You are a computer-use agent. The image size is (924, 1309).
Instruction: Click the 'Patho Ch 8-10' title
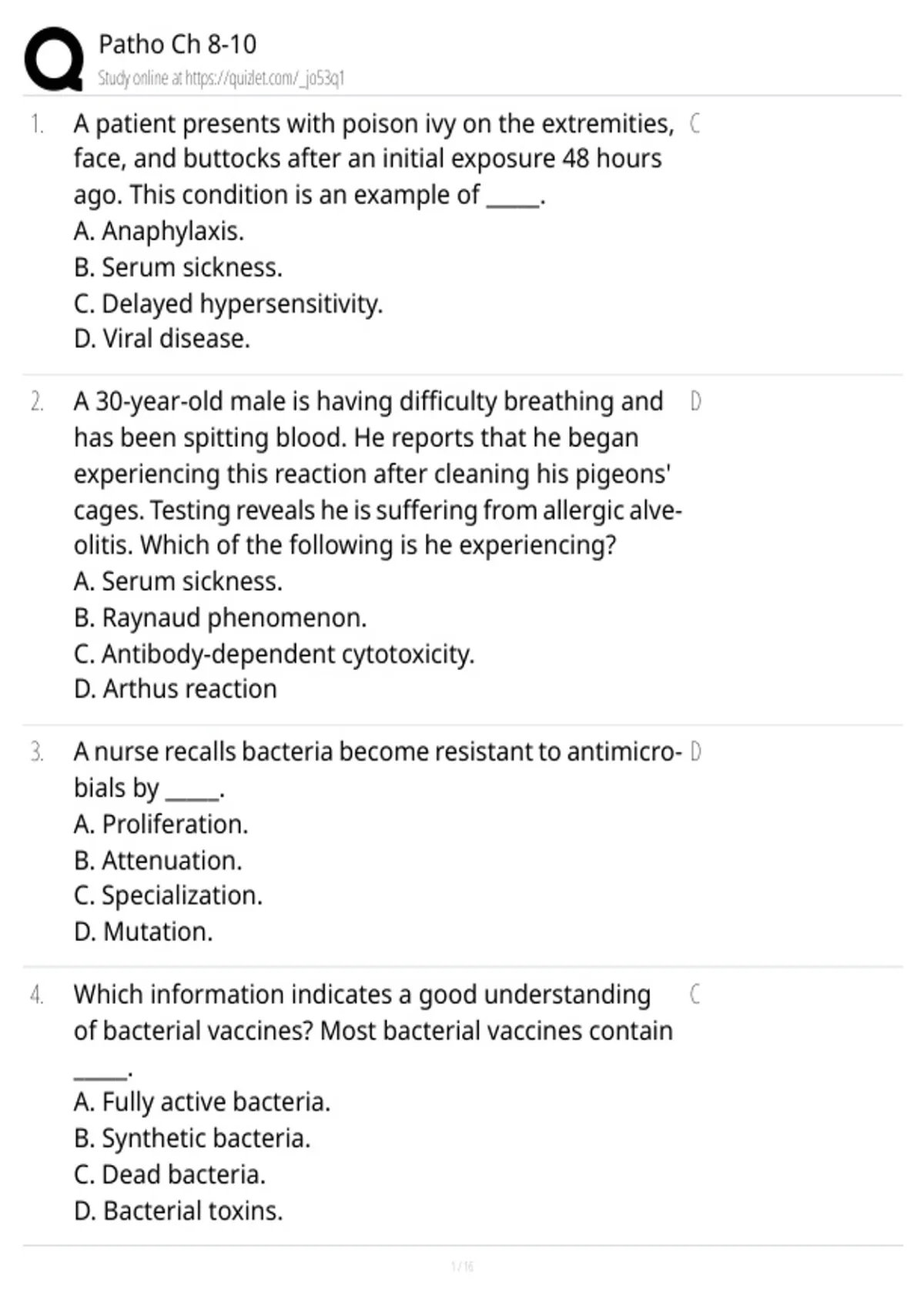[178, 45]
